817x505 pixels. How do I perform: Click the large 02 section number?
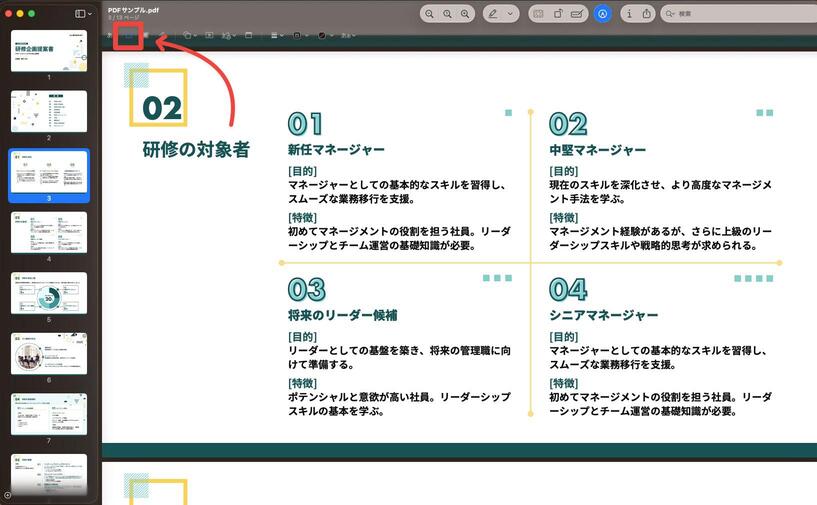[162, 108]
